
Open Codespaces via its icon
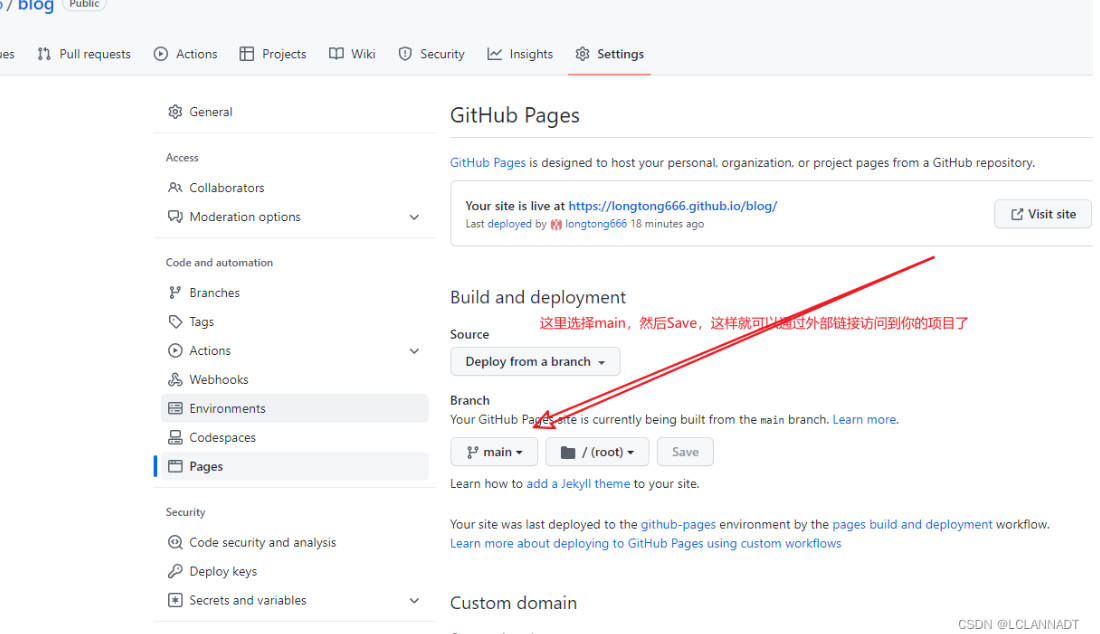[x=175, y=438]
